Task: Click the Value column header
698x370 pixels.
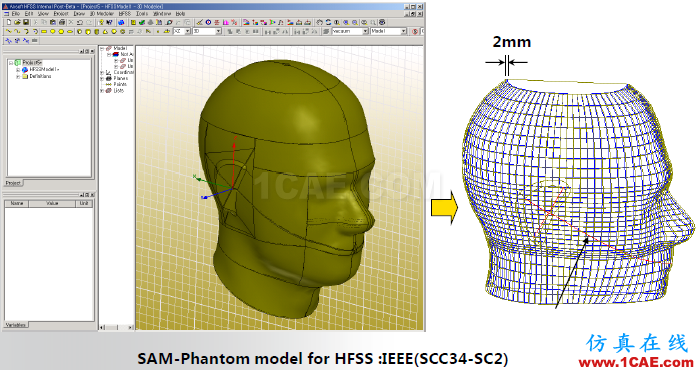Action: point(52,203)
